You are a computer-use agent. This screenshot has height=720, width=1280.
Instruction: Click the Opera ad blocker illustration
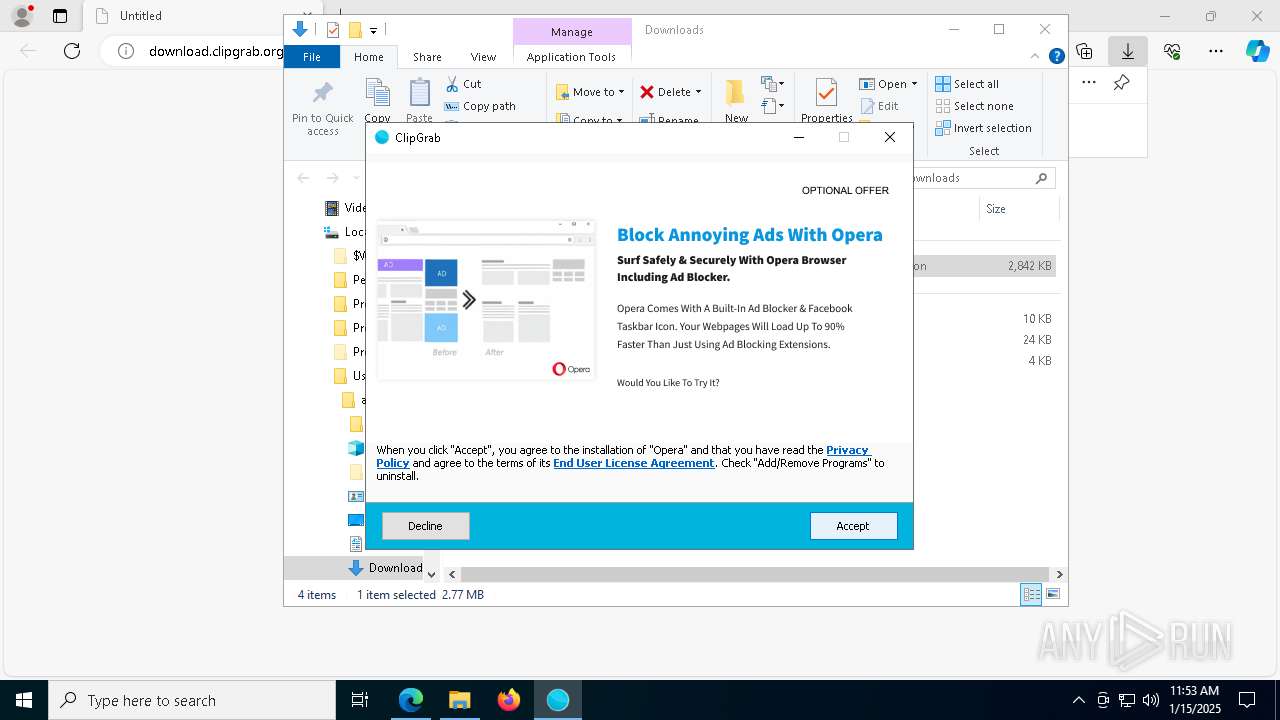click(486, 300)
